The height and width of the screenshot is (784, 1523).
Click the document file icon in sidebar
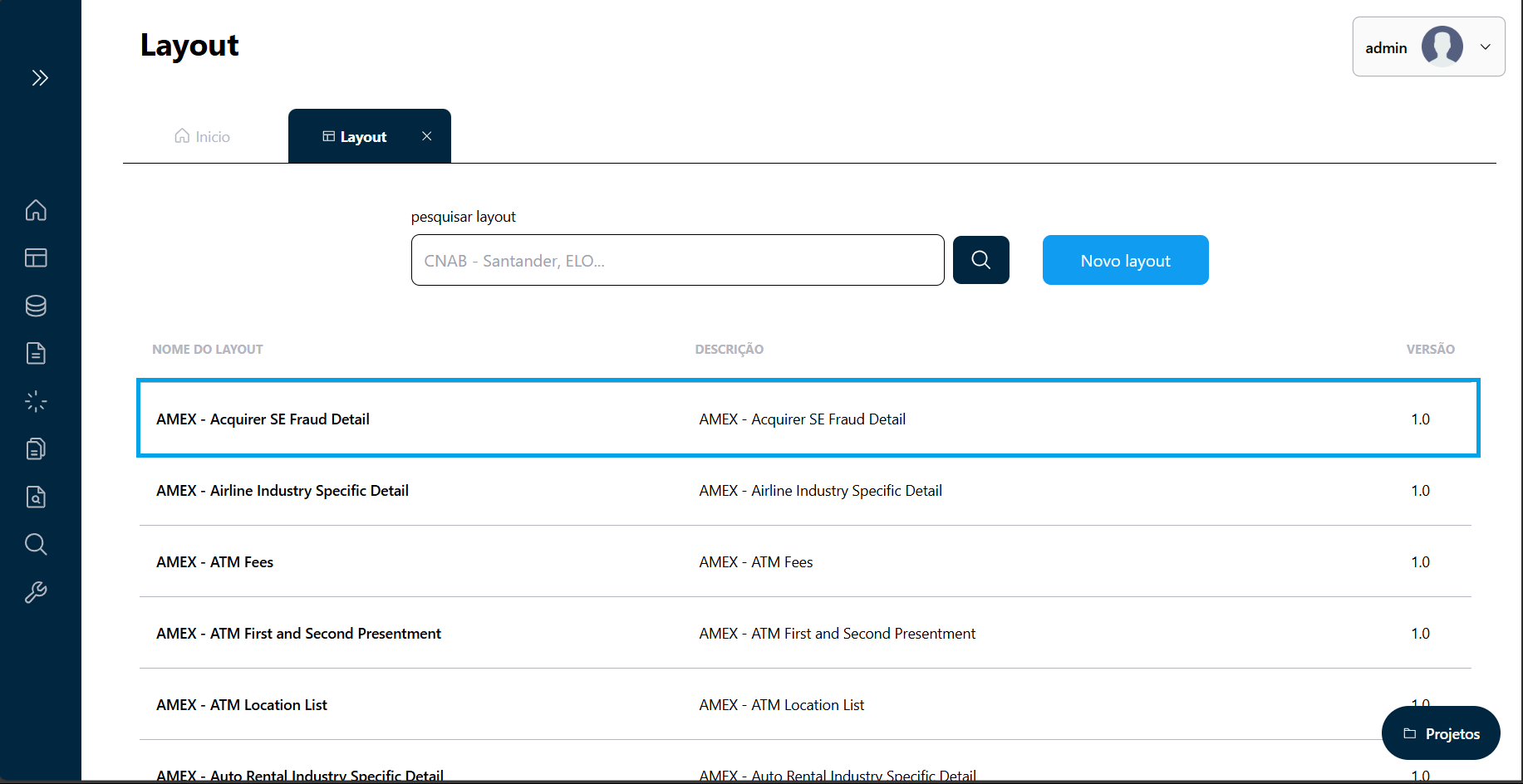tap(36, 354)
